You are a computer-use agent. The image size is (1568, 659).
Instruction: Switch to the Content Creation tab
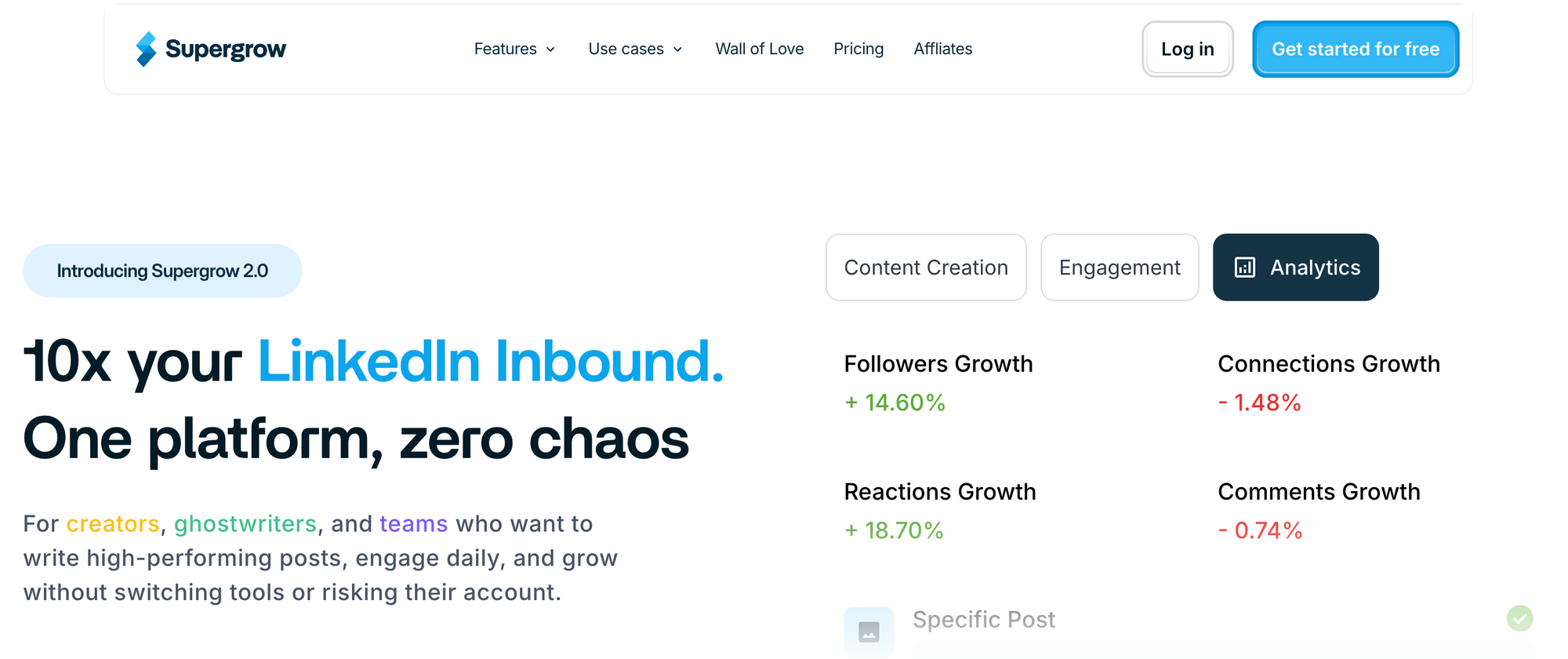pyautogui.click(x=926, y=268)
